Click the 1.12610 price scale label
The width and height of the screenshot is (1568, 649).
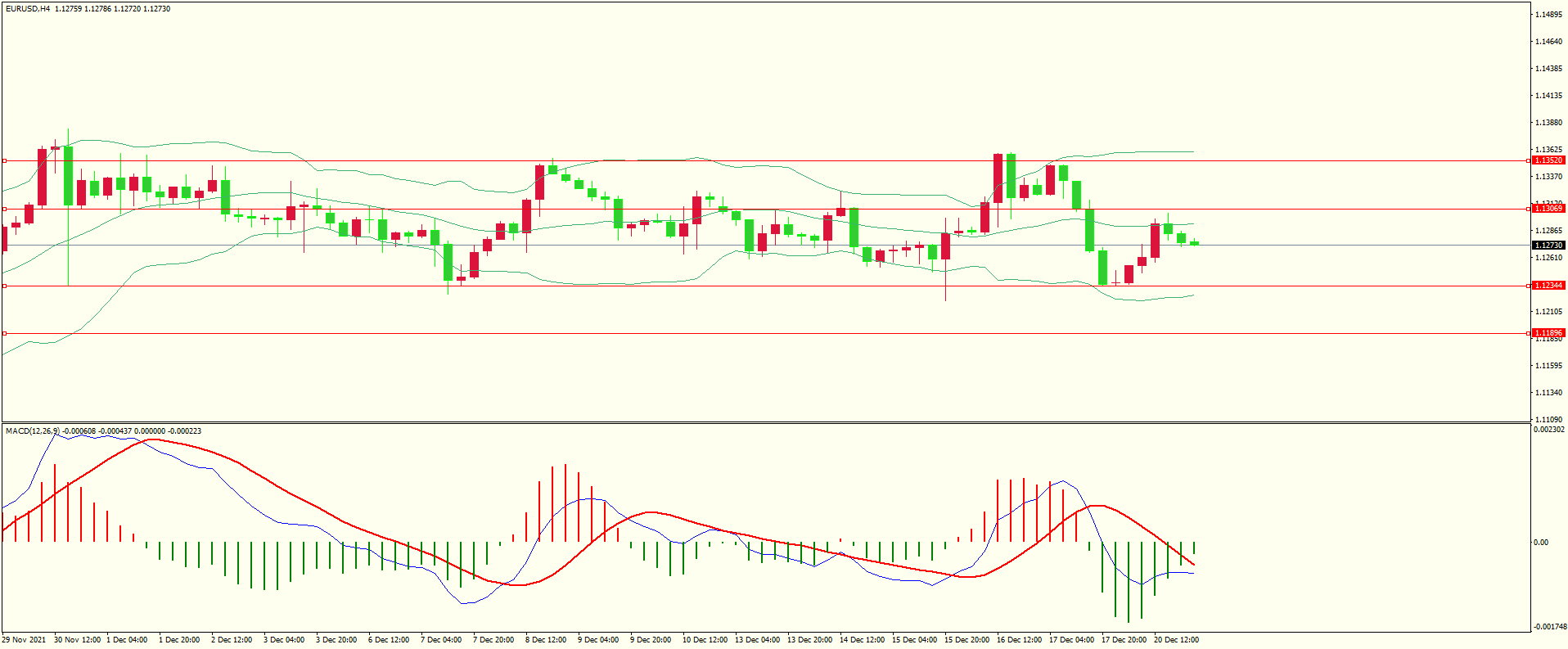pos(1549,258)
